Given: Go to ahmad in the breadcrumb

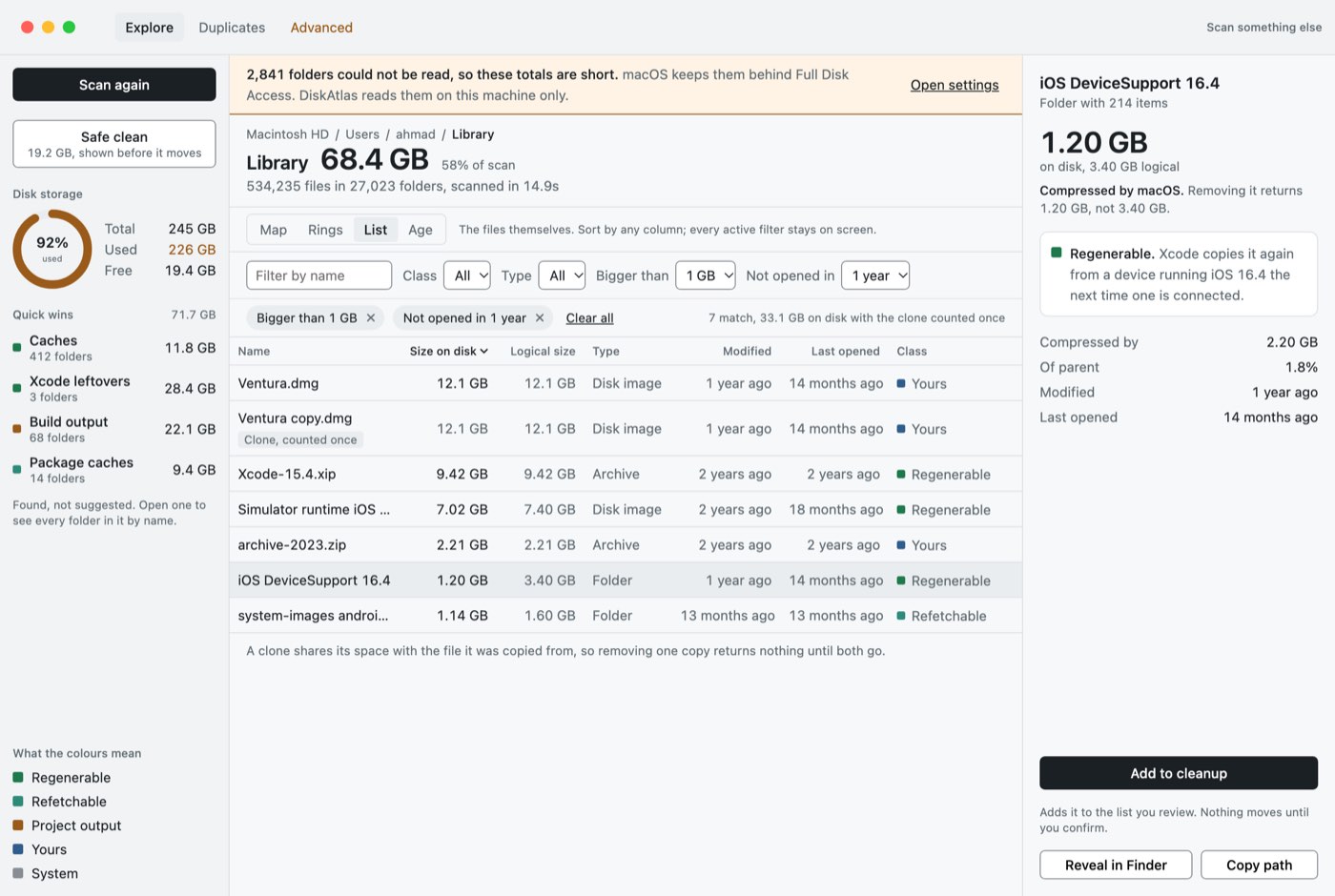Looking at the screenshot, I should [x=416, y=134].
